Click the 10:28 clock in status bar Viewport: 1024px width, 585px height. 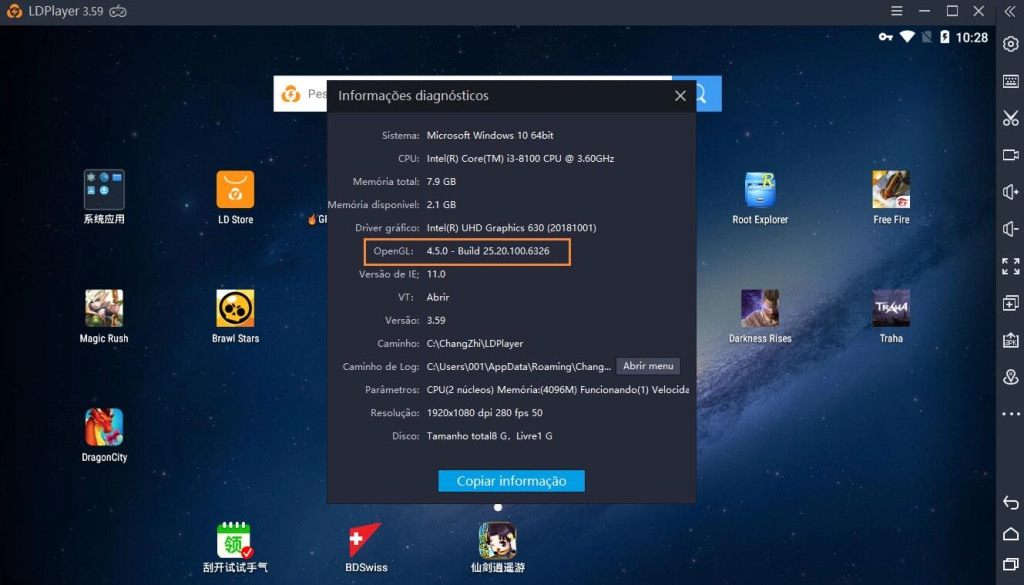[972, 38]
